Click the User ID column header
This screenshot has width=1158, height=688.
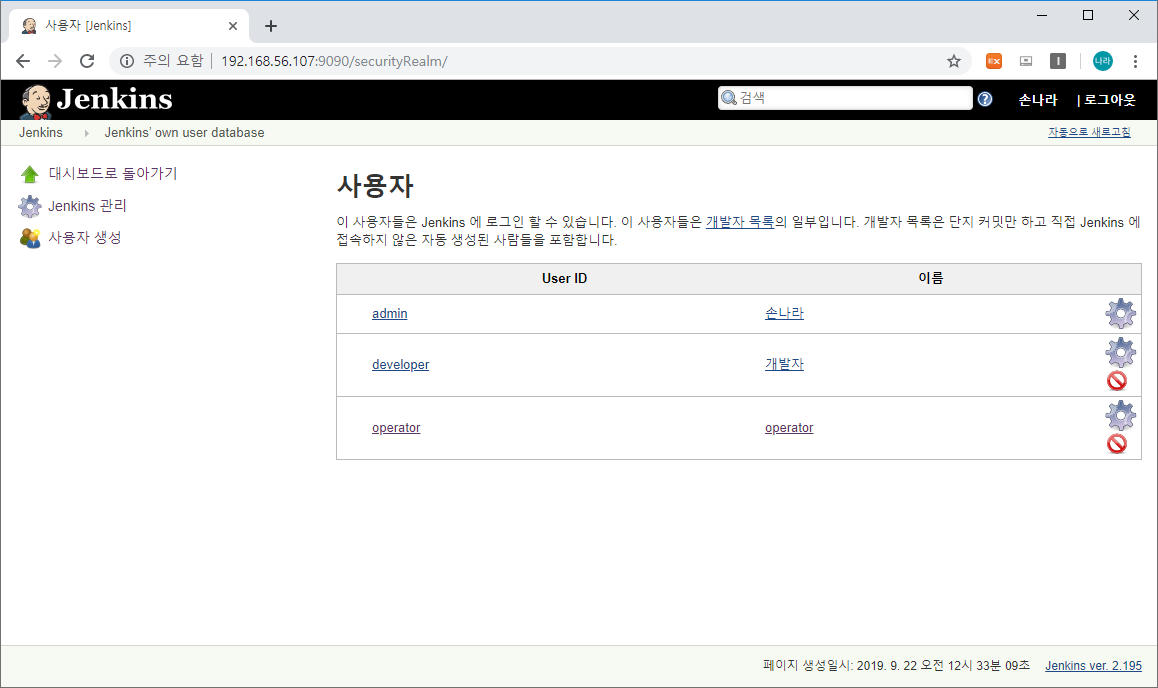click(x=564, y=278)
